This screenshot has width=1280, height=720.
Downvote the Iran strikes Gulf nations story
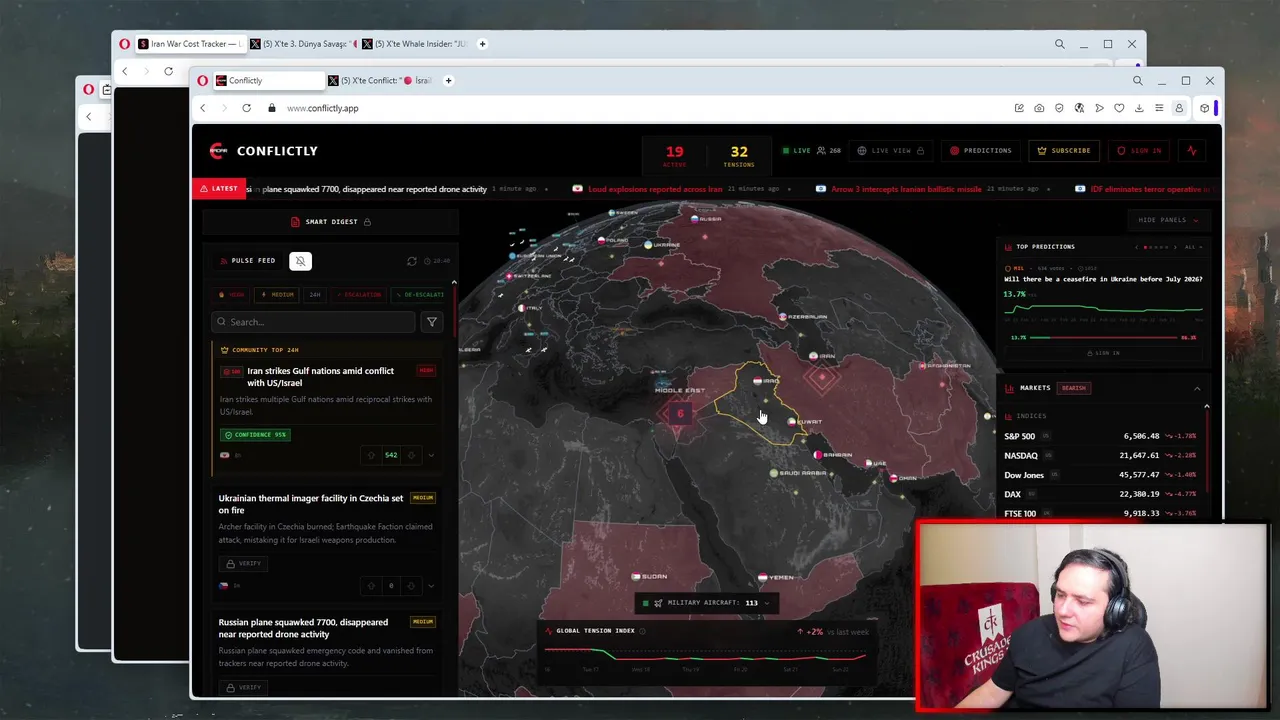tap(410, 455)
